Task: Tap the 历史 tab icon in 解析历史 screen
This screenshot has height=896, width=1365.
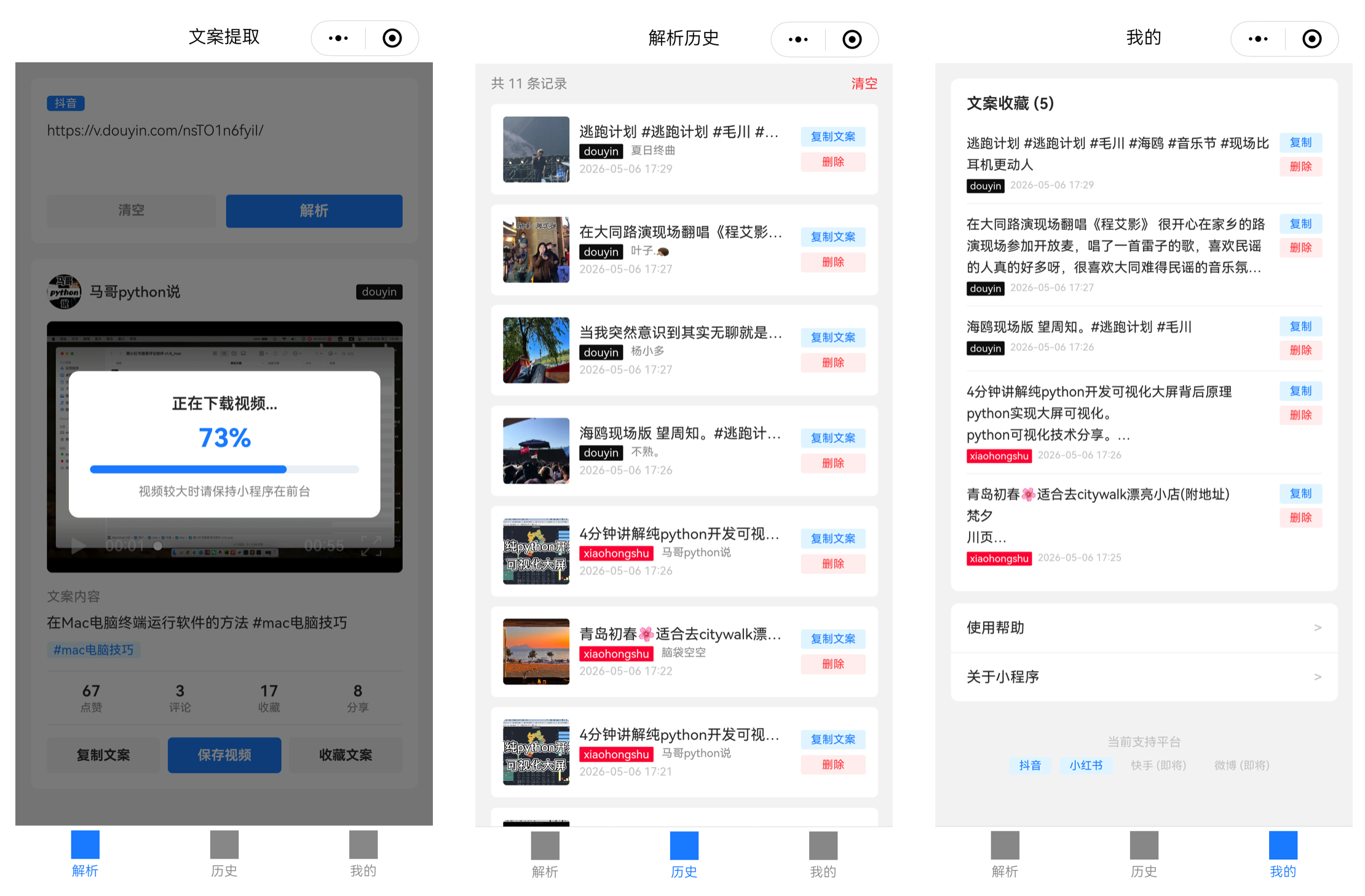Action: tap(684, 845)
